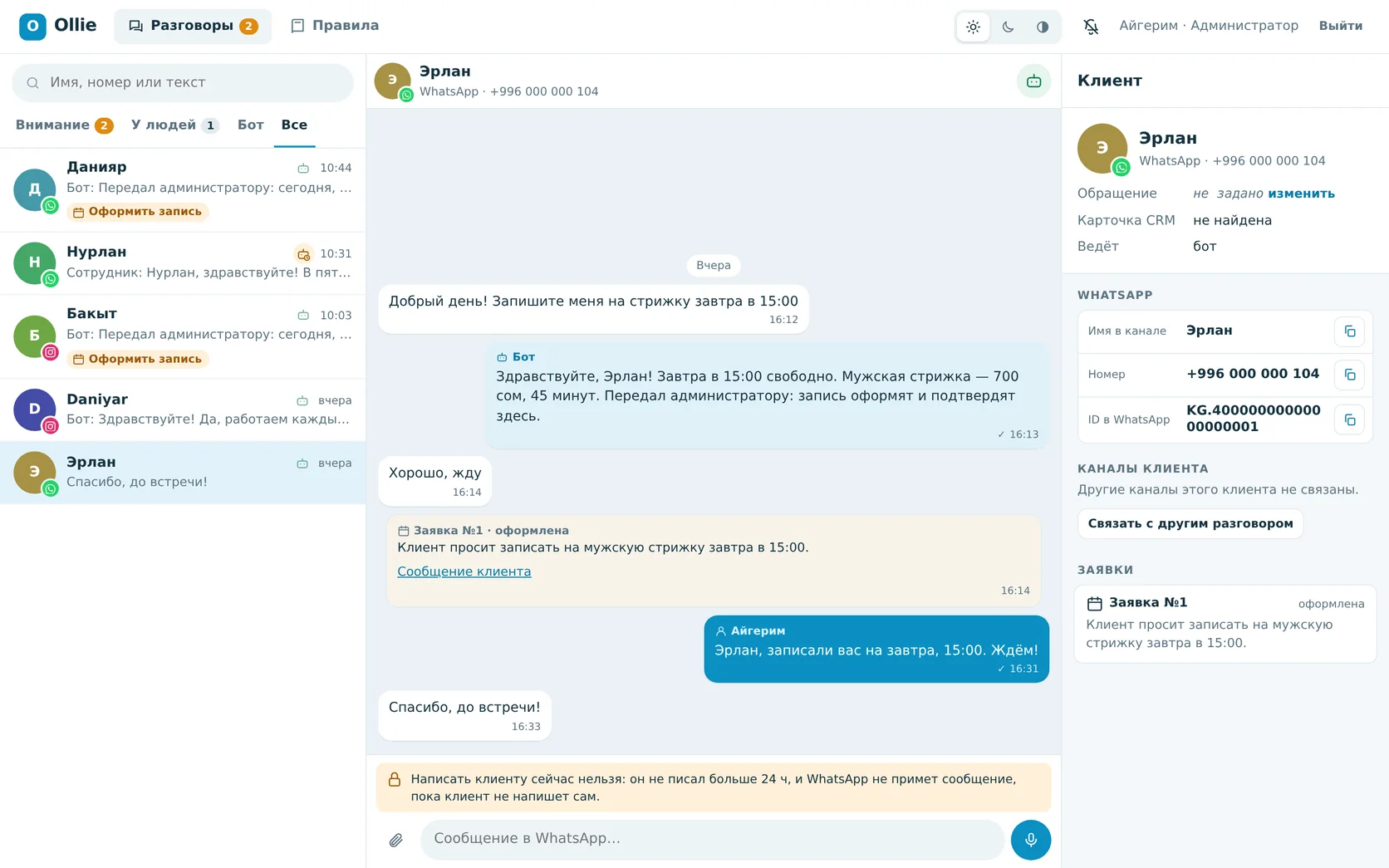
Task: Open the conversation with Нурлан
Action: point(183,263)
